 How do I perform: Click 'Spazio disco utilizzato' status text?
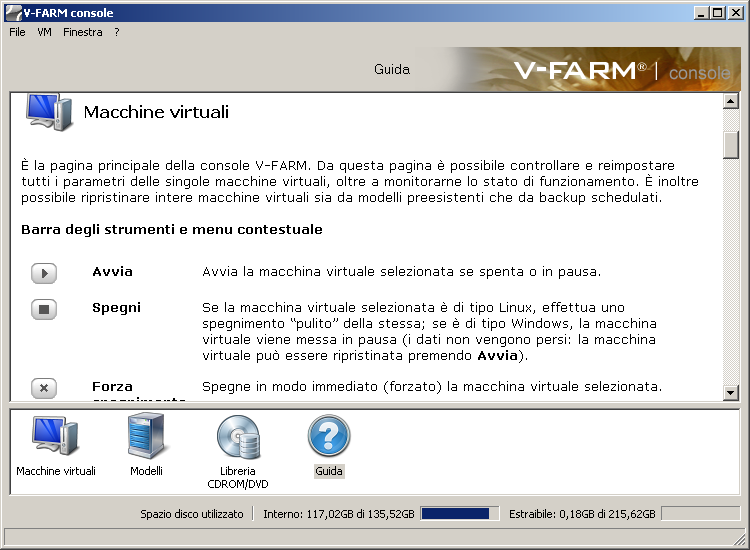click(192, 514)
